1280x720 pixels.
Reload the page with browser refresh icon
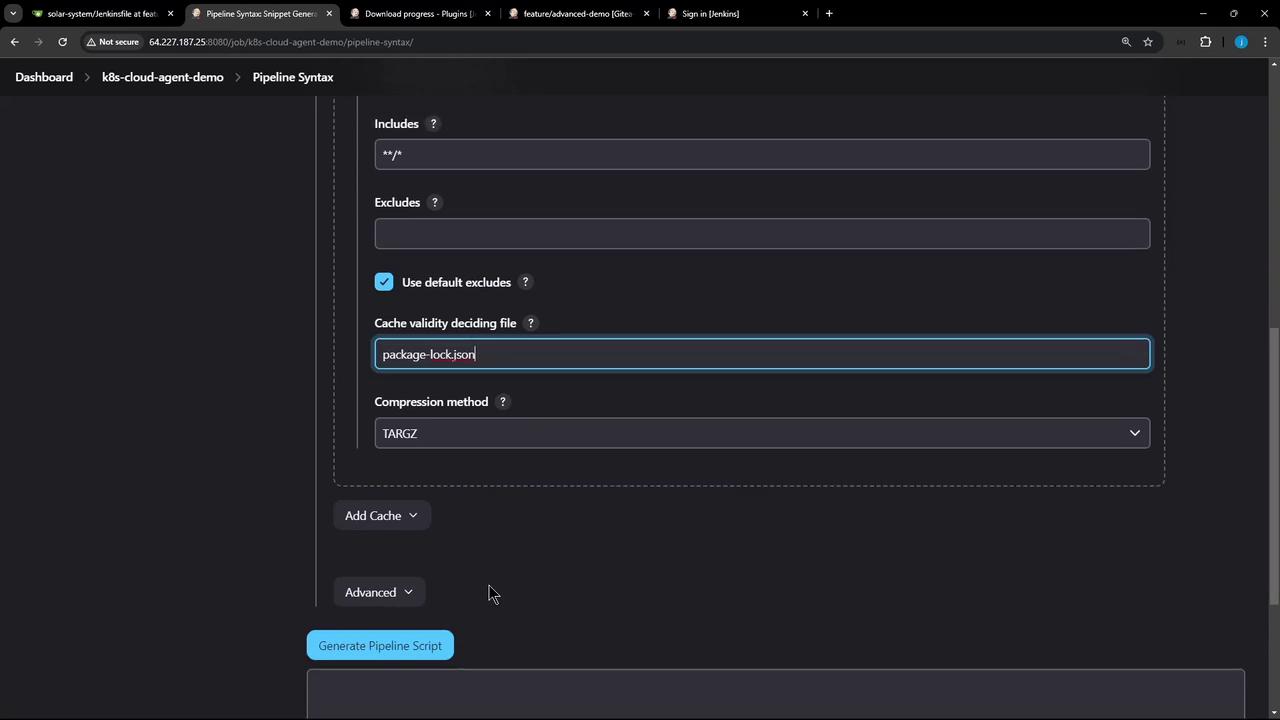(62, 42)
